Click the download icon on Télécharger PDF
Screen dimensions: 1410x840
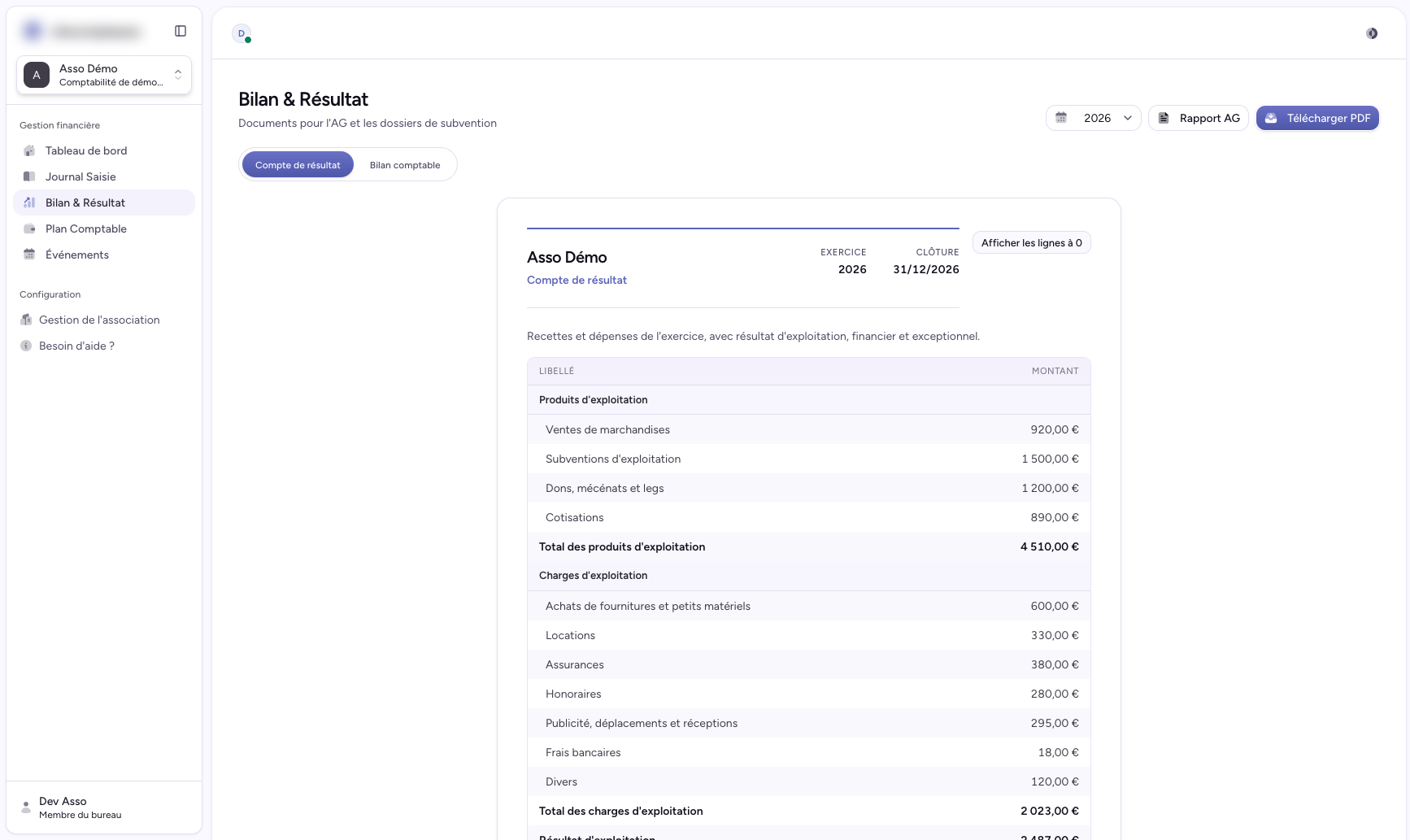coord(1271,118)
